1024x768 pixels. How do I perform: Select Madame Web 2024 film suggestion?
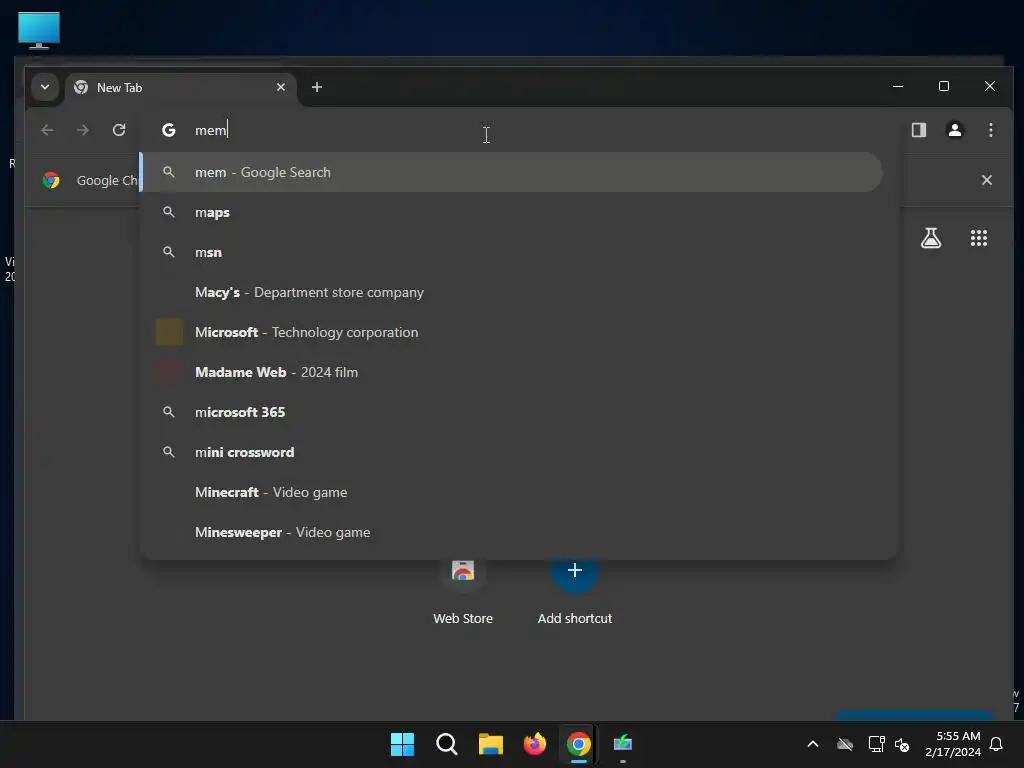coord(513,372)
